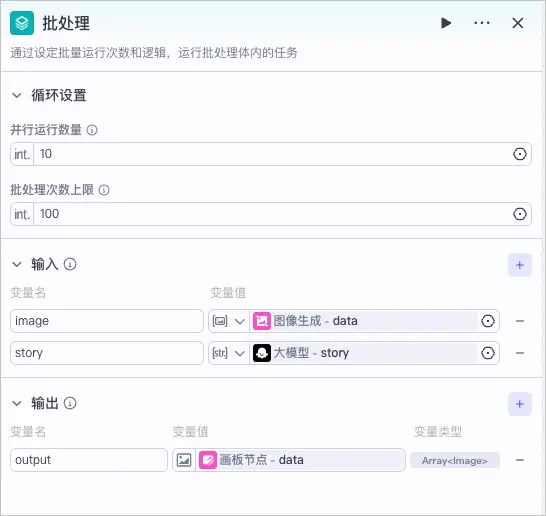Open variable picker for batch limit field

click(x=520, y=214)
